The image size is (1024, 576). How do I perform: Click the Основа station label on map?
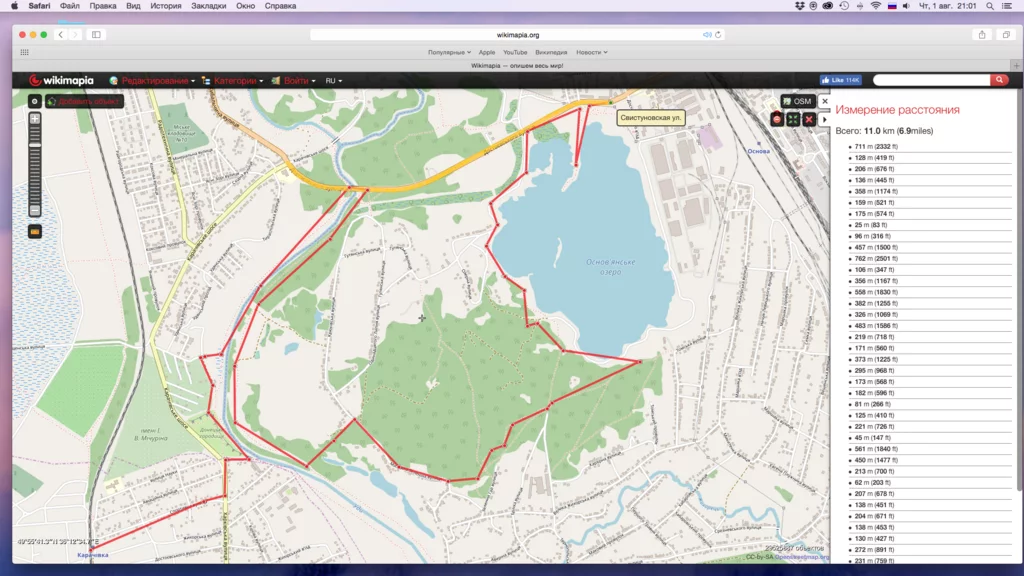pyautogui.click(x=758, y=151)
